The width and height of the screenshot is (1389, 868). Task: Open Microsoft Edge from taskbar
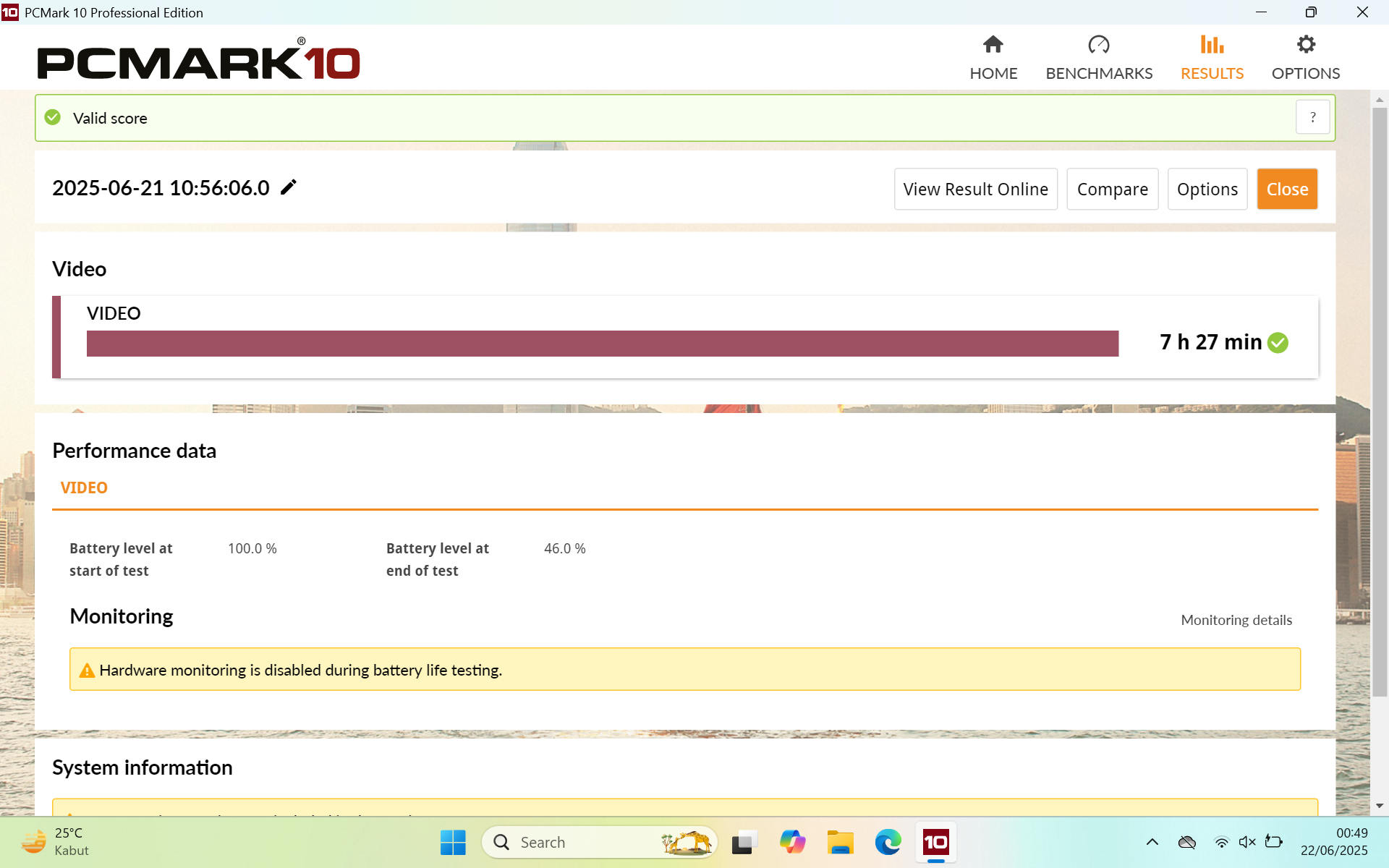click(888, 842)
